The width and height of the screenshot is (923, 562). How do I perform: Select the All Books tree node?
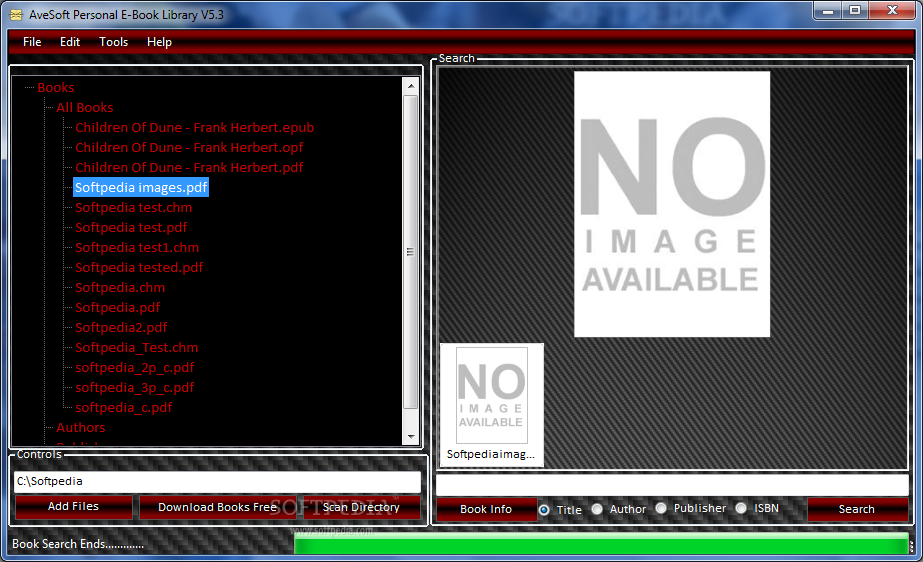[x=85, y=108]
